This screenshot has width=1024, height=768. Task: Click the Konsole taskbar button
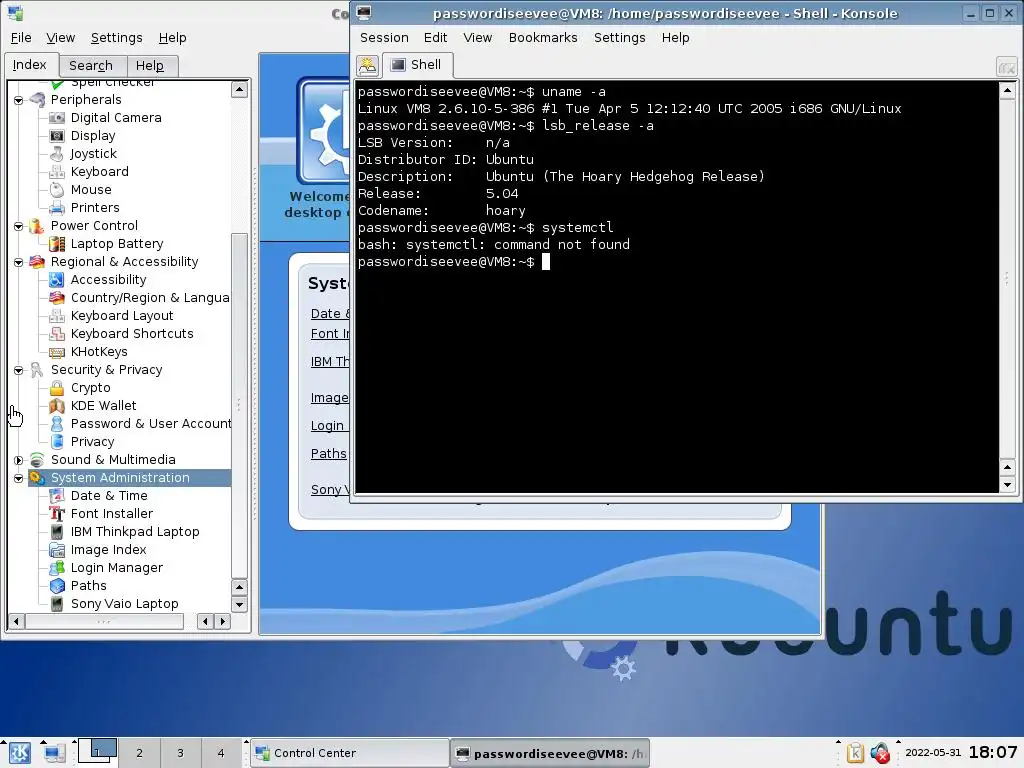tap(551, 754)
